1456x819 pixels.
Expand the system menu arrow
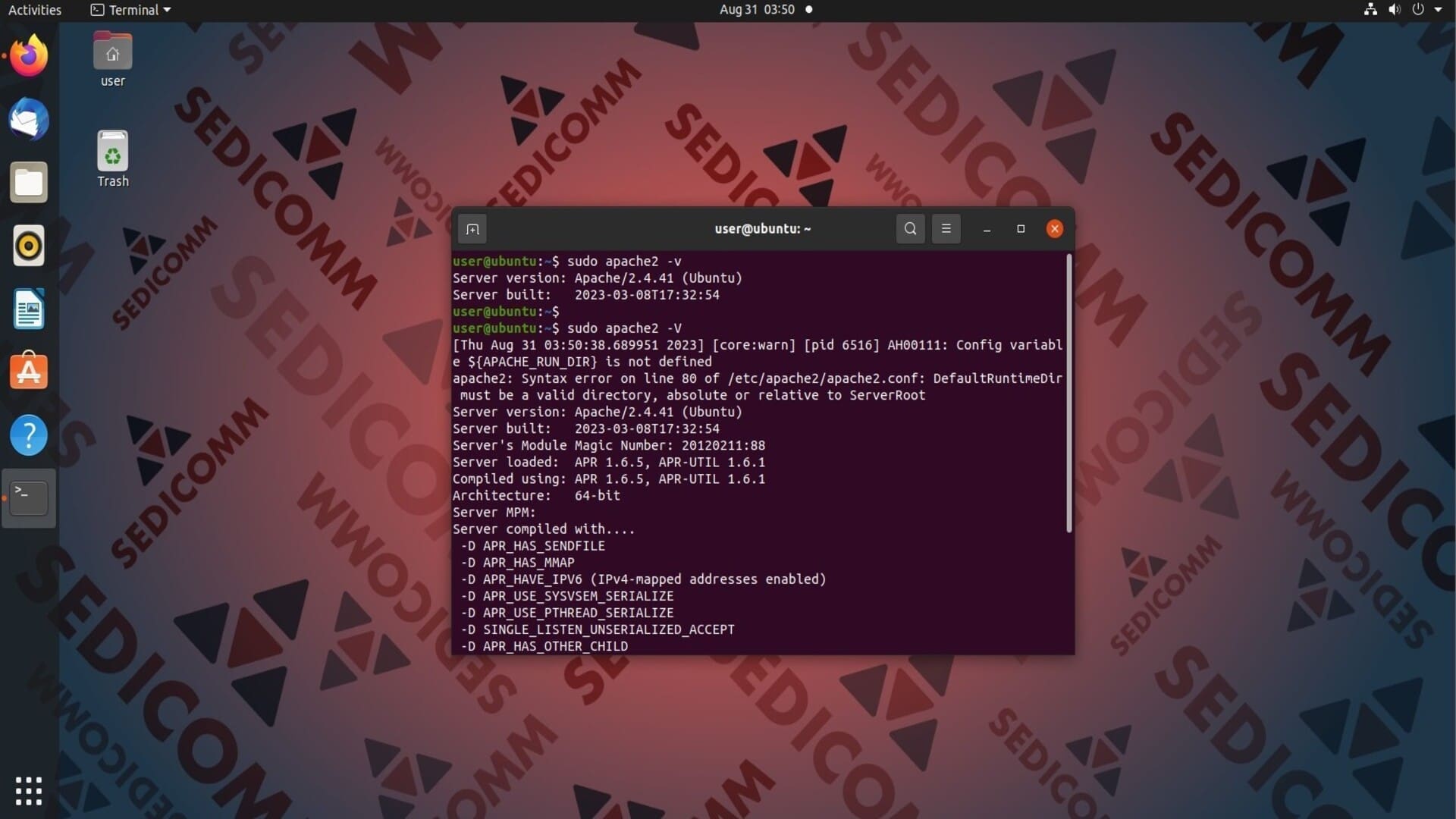tap(1438, 10)
